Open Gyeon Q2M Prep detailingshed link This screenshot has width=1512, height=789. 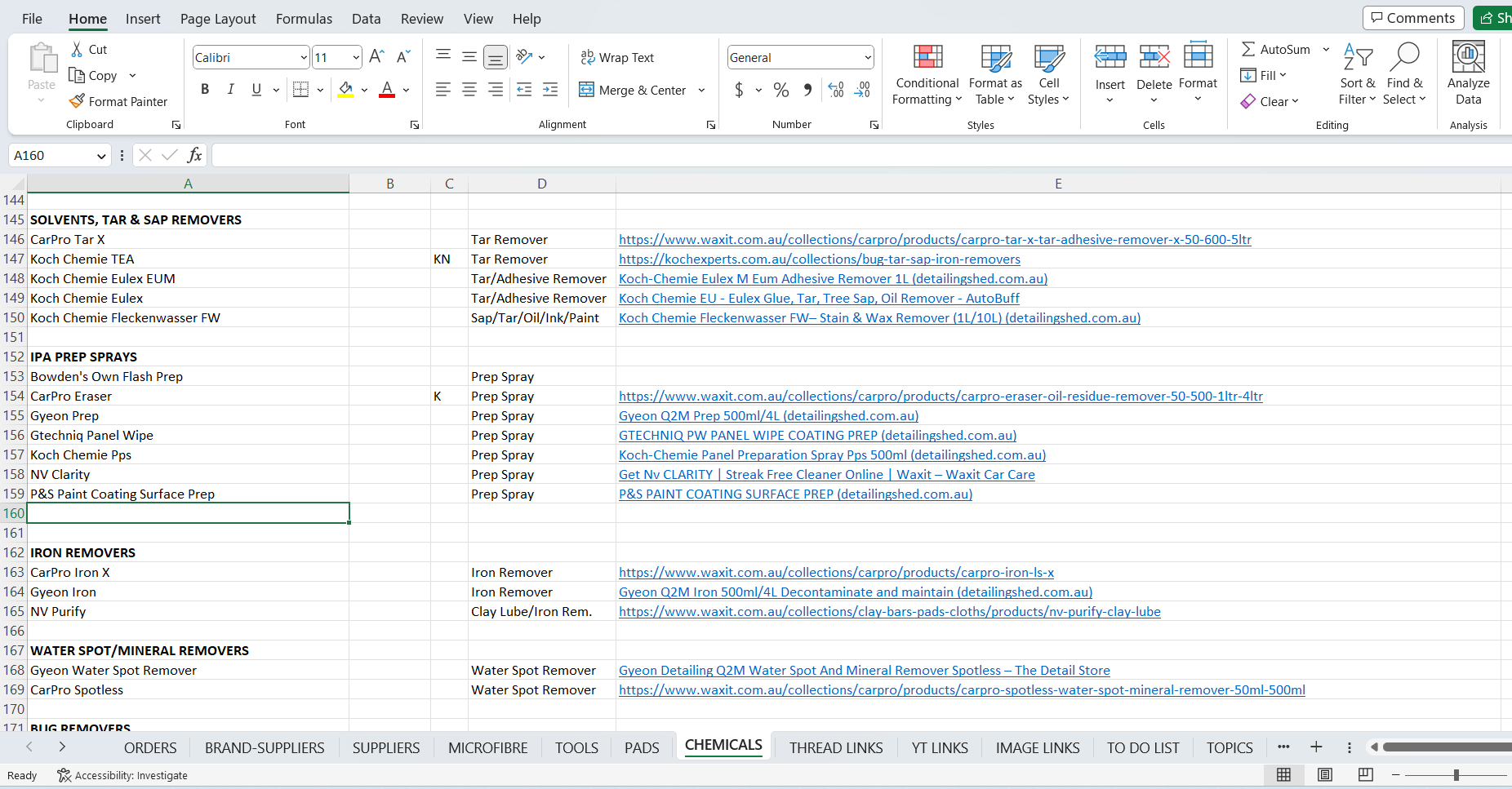(768, 415)
